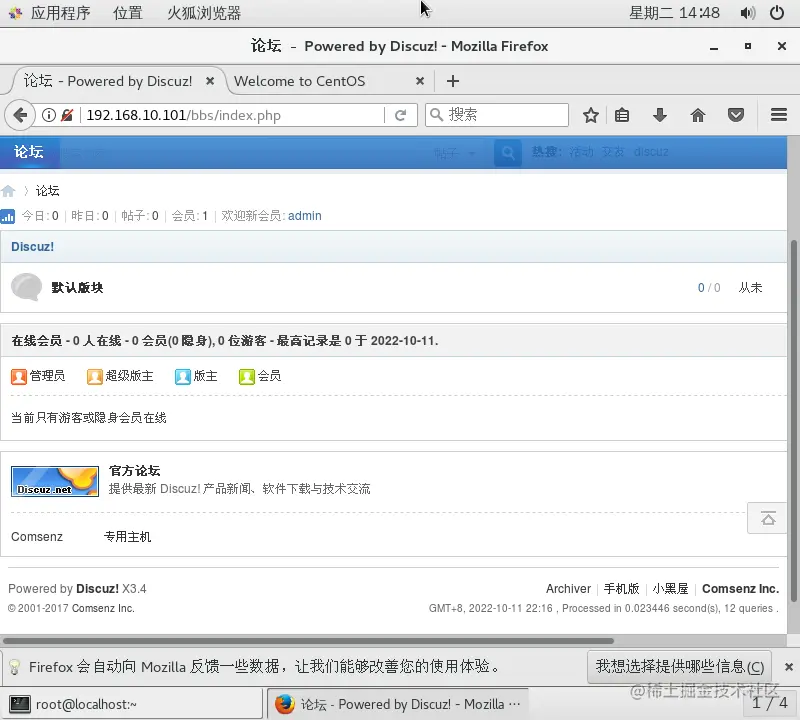Viewport: 800px width, 720px height.
Task: Close the Welcome to CentOS tab
Action: coord(420,81)
